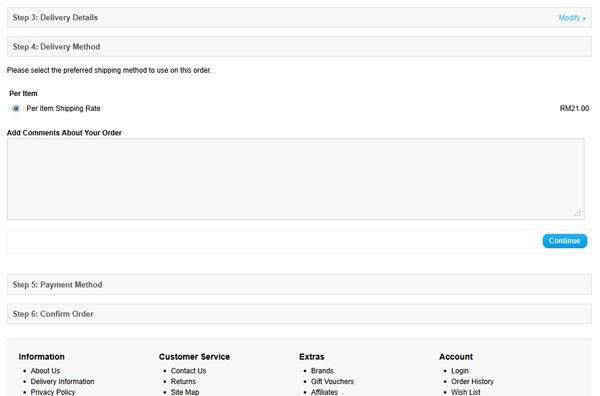Click the Add Comments About Your Order label
The image size is (600, 396).
click(64, 133)
